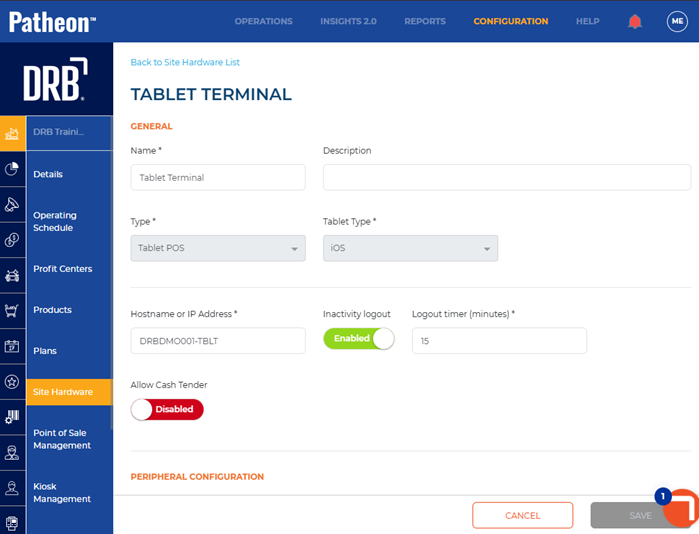
Task: Open the ME user profile avatar
Action: (677, 21)
